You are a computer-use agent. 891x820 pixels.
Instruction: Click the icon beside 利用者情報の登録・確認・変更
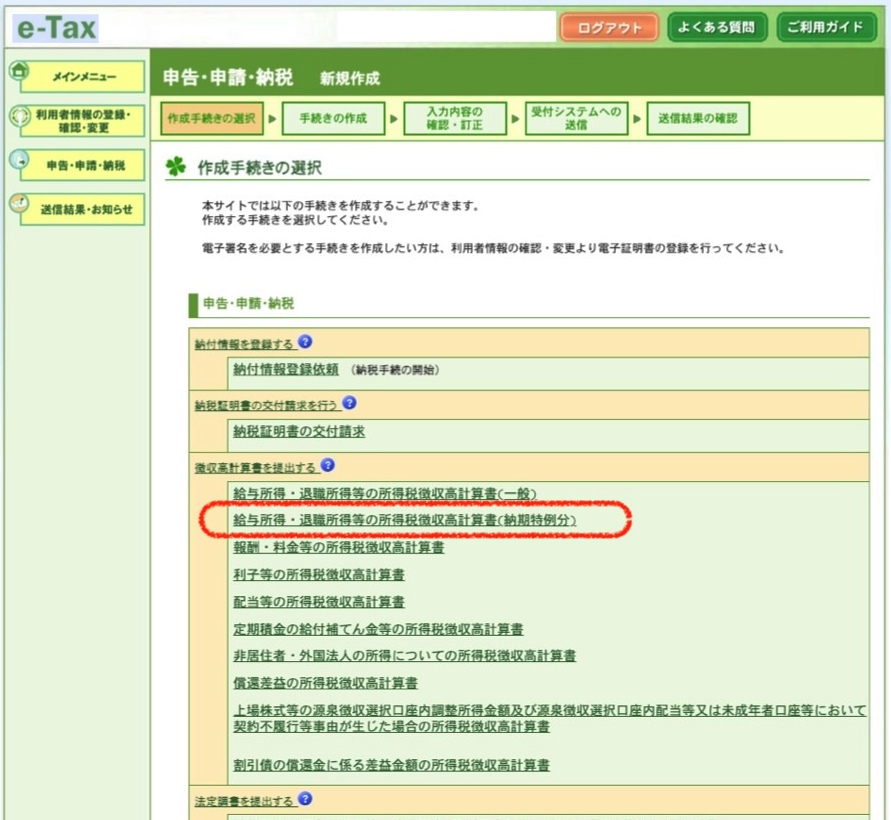[19, 116]
